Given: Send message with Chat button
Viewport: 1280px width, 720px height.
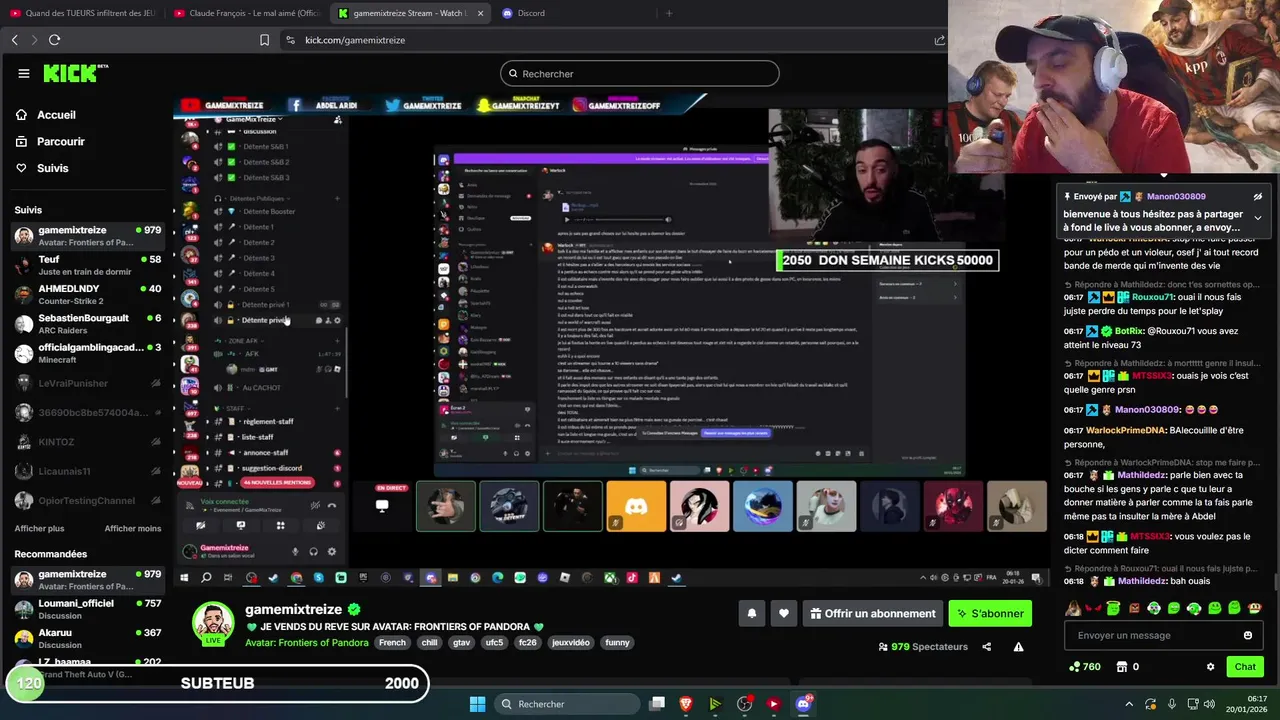Looking at the screenshot, I should [1245, 667].
